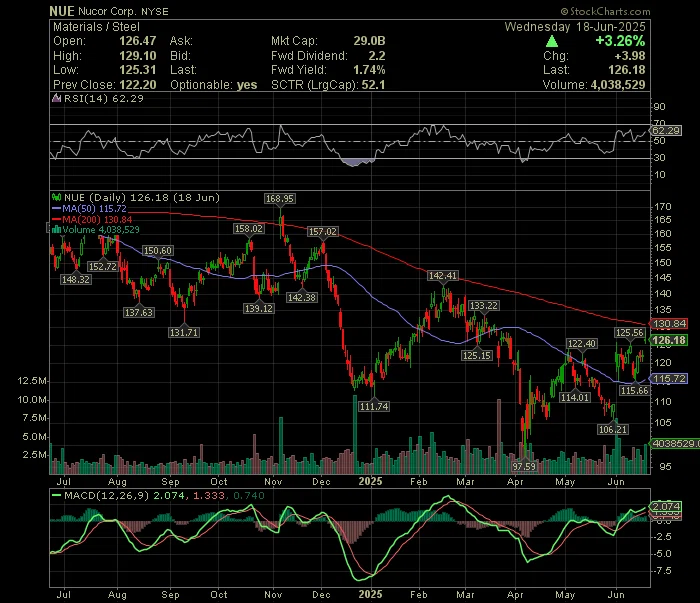This screenshot has height=603, width=700.
Task: Click the 62.29 RSI axis tag
Action: (666, 130)
